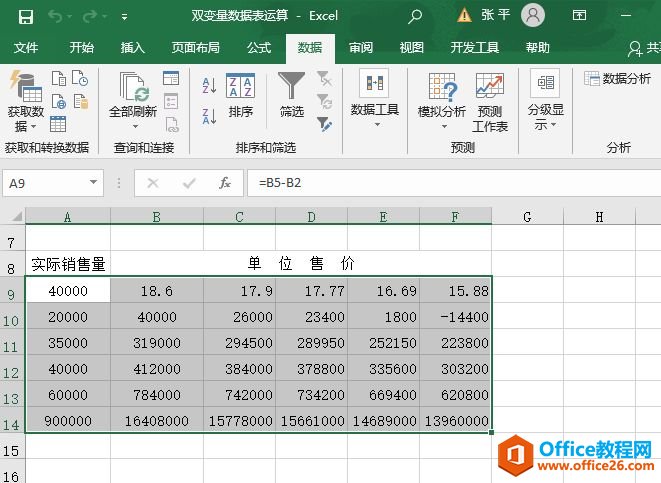Click the share person icon
The width and height of the screenshot is (661, 483).
pos(634,48)
